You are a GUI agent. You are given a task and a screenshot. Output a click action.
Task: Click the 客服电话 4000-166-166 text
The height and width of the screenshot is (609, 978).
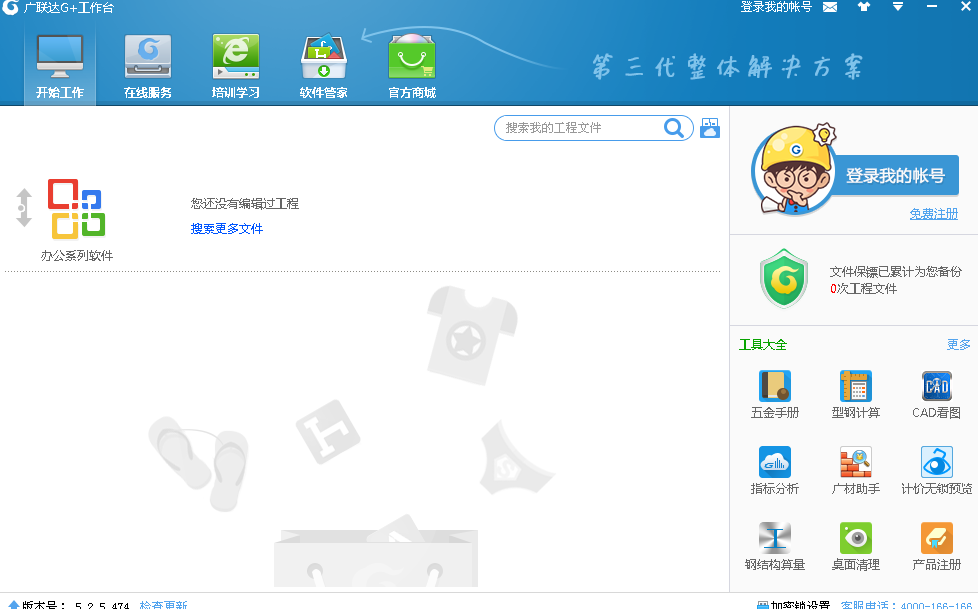906,605
